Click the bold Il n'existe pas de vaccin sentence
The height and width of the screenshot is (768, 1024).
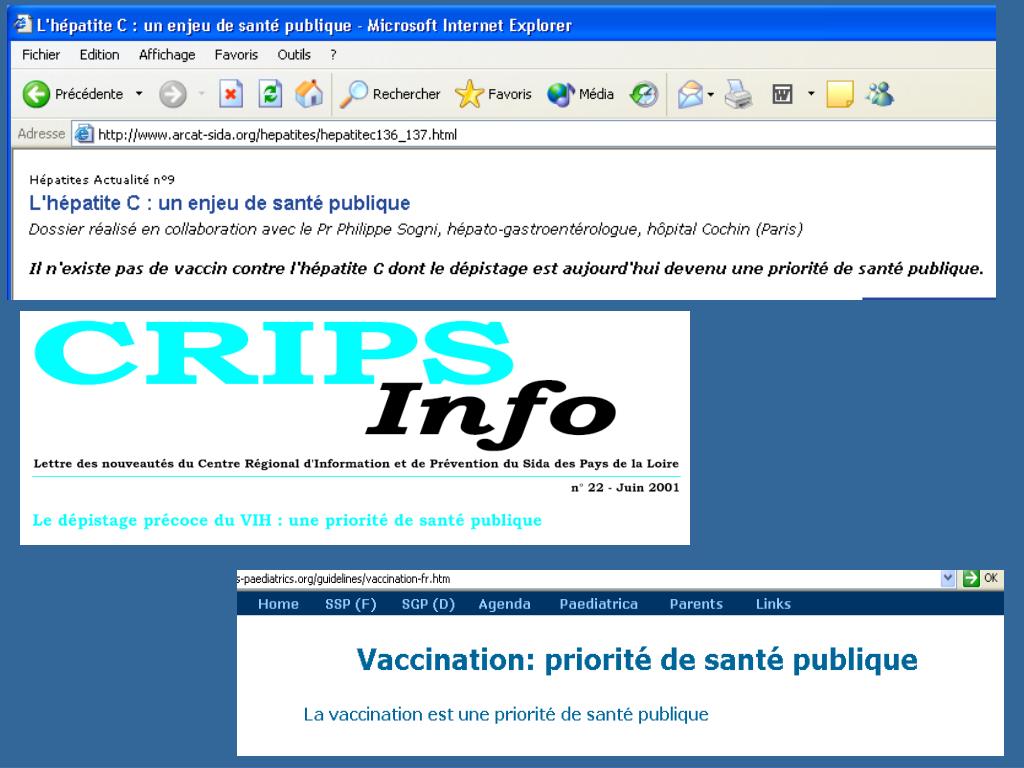[506, 268]
